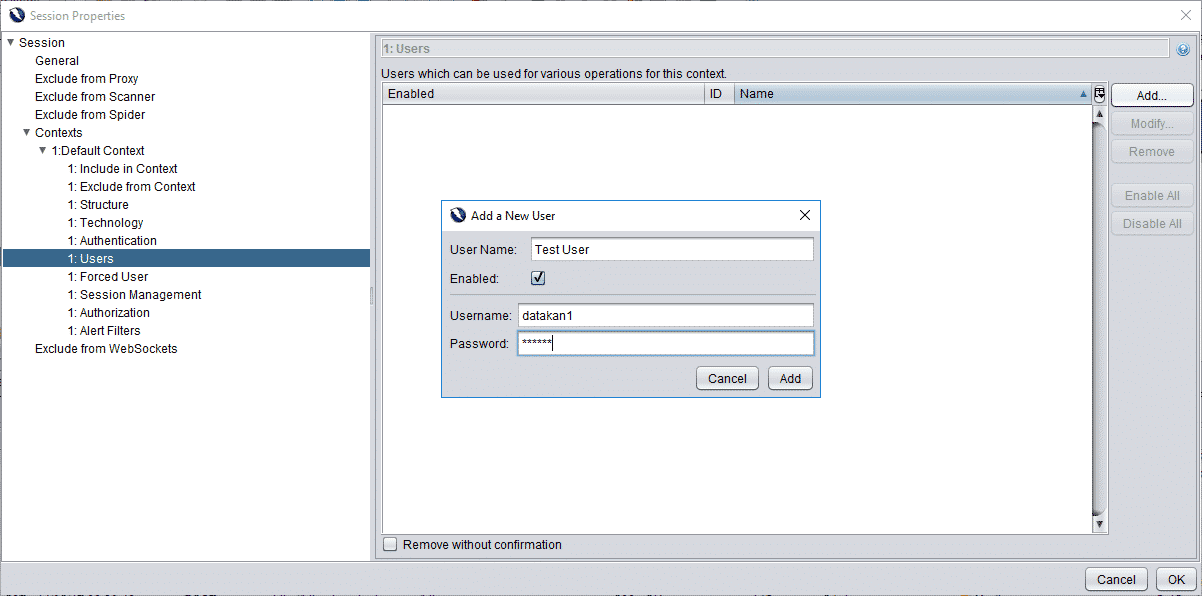Select 1: Authentication in the tree
This screenshot has width=1202, height=596.
[x=112, y=240]
